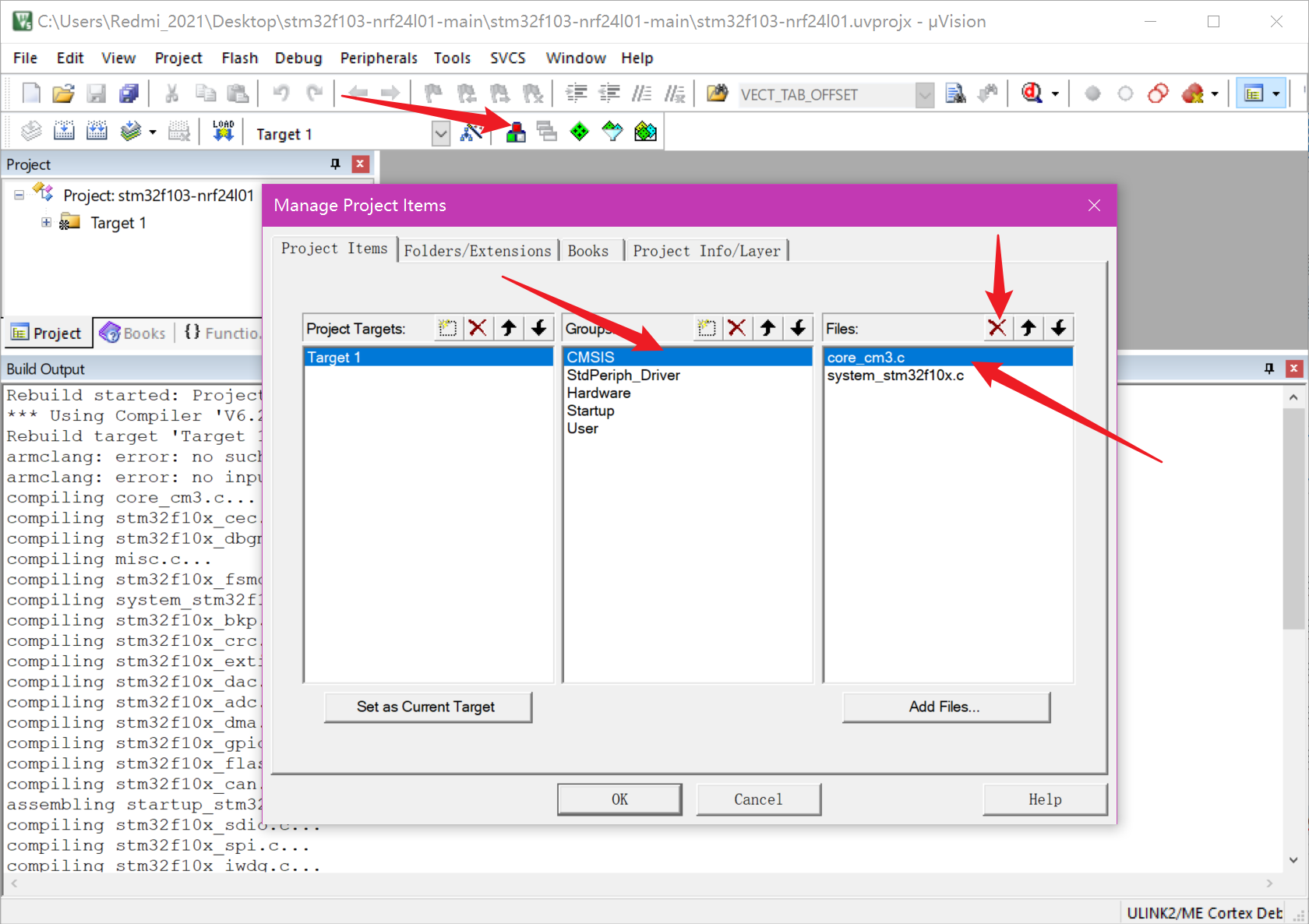This screenshot has height=924, width=1309.
Task: Open window layout configuration icon
Action: (1253, 93)
